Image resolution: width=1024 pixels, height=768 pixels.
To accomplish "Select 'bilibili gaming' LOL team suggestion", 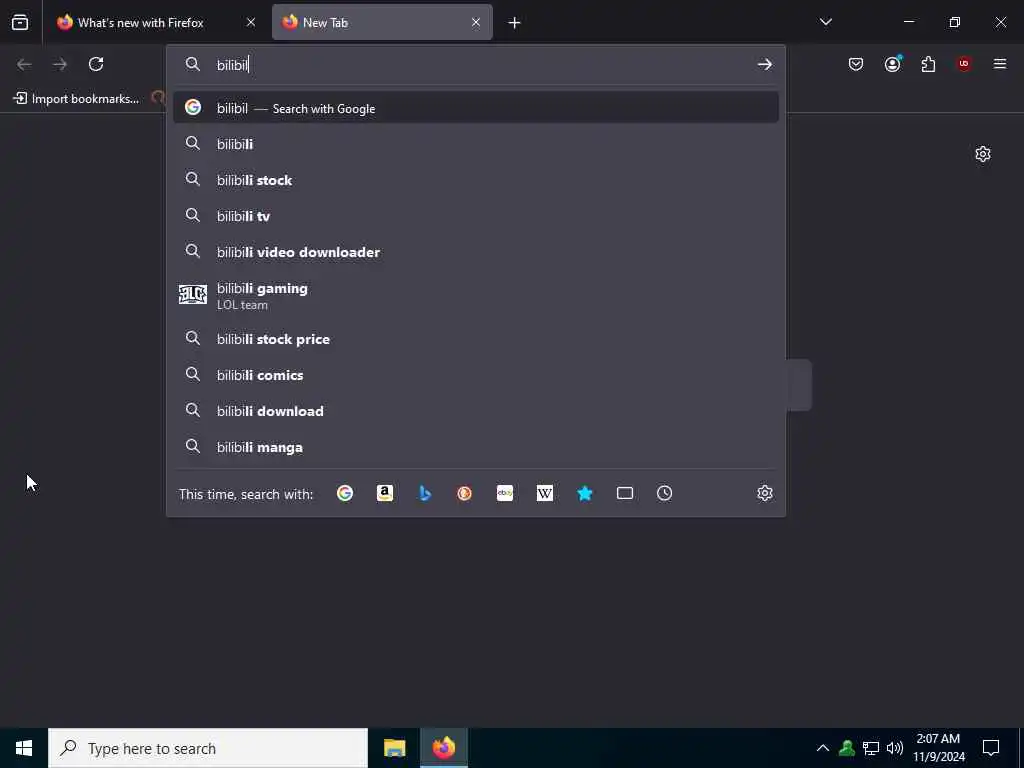I will point(475,295).
